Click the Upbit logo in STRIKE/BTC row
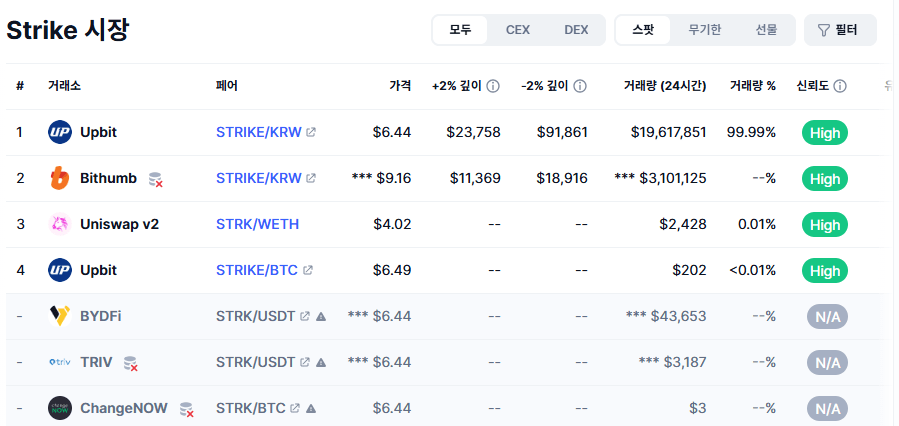 (60, 270)
